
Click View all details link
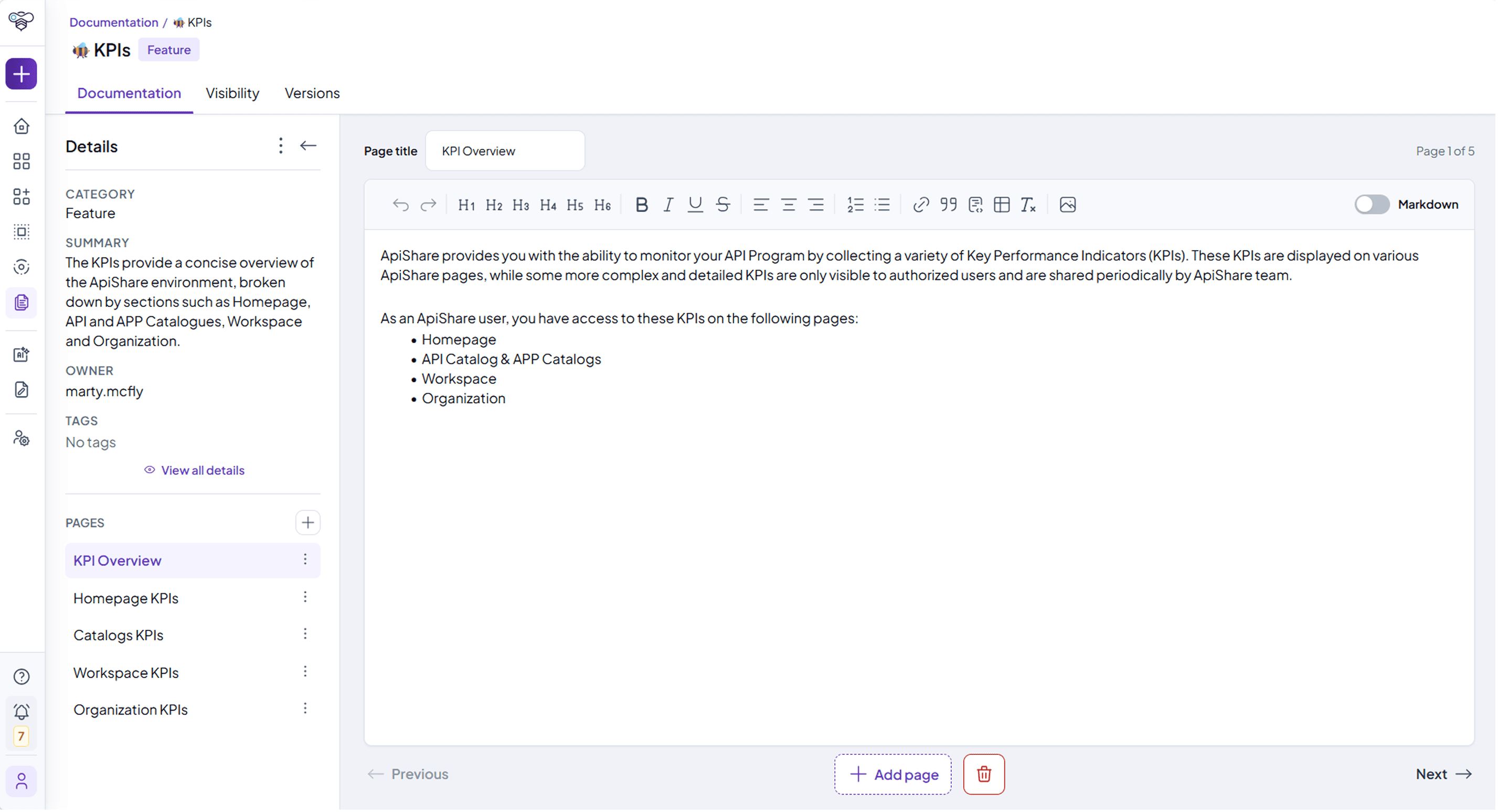tap(195, 471)
